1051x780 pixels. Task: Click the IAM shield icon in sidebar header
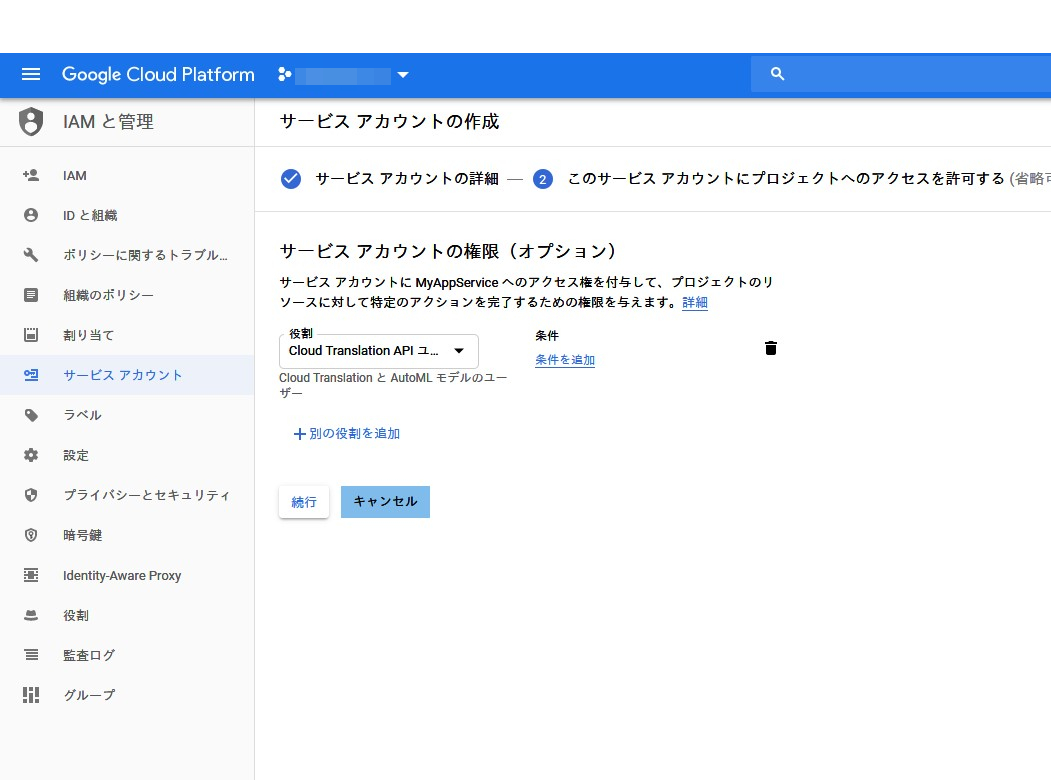[x=32, y=122]
